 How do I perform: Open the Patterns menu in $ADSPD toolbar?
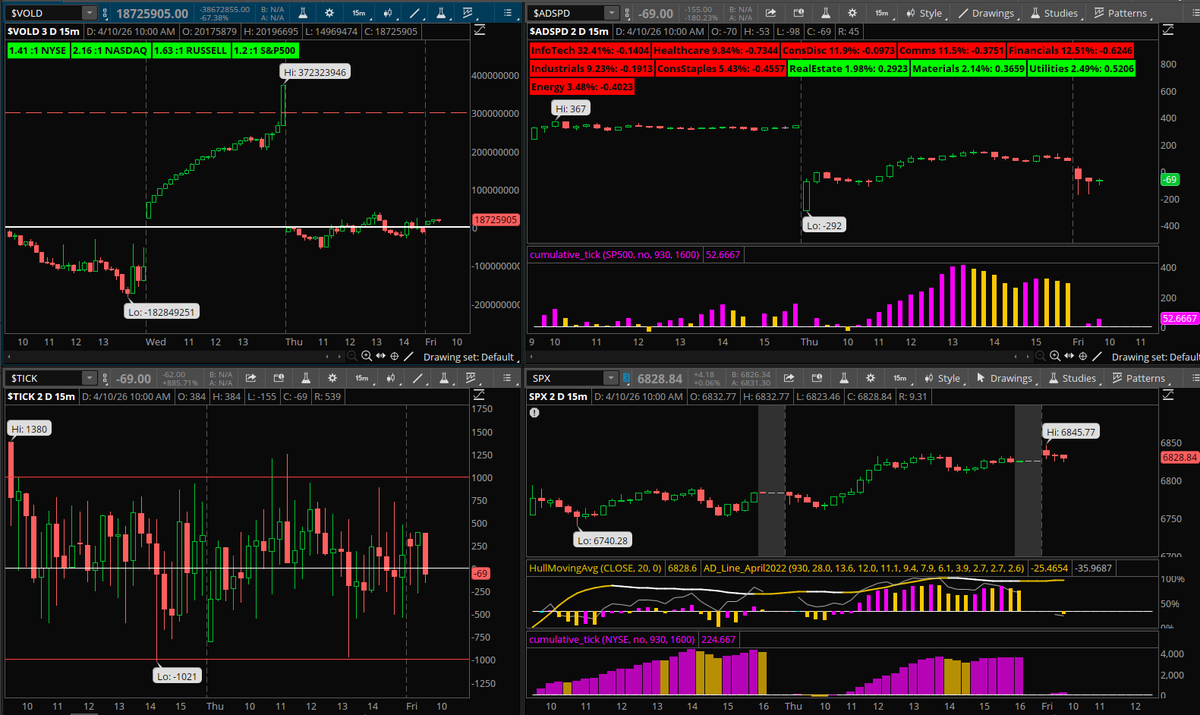[x=1122, y=13]
